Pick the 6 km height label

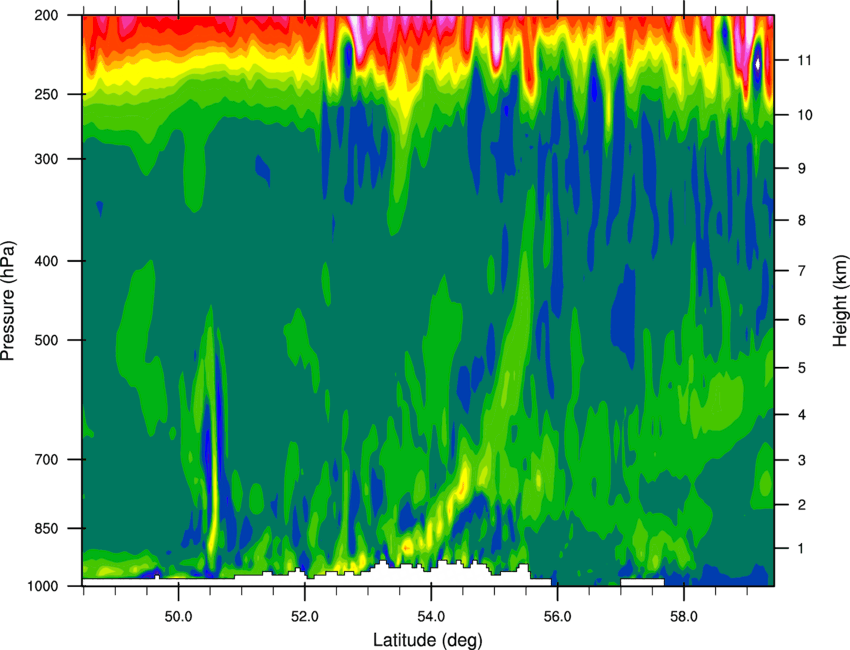click(802, 320)
